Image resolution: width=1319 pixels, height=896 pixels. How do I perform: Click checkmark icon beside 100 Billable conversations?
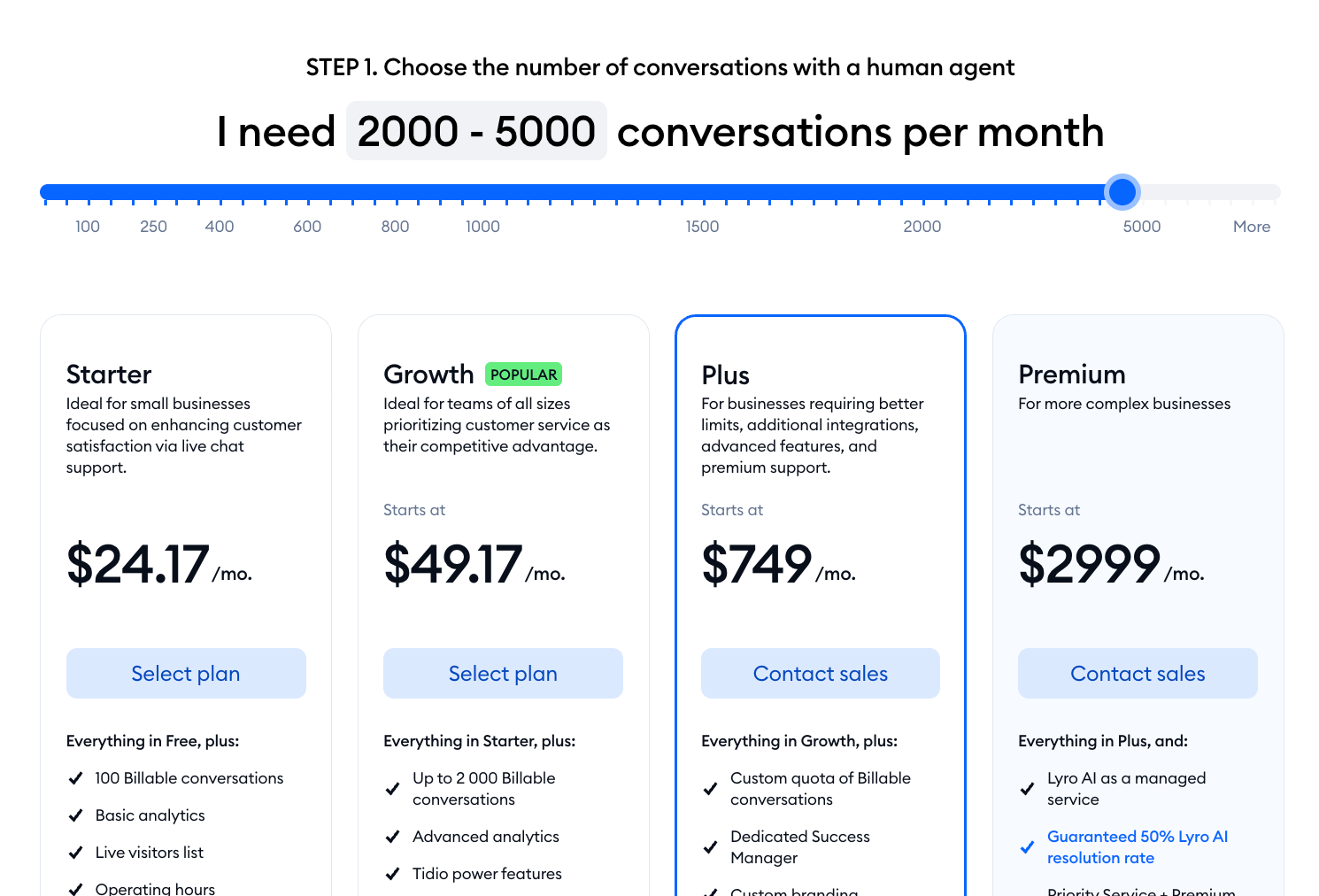(75, 778)
